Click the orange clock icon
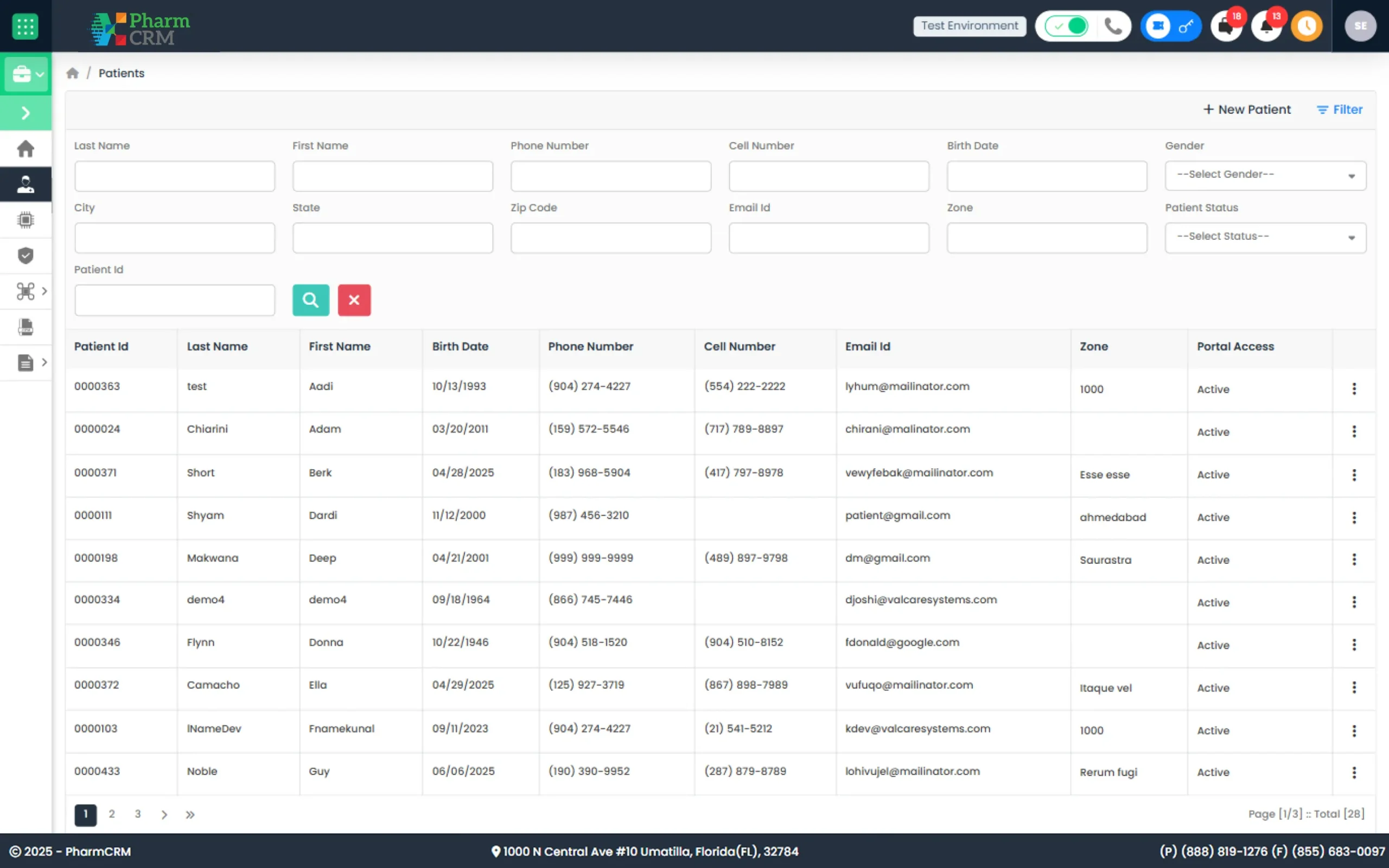The width and height of the screenshot is (1389, 868). 1307,27
